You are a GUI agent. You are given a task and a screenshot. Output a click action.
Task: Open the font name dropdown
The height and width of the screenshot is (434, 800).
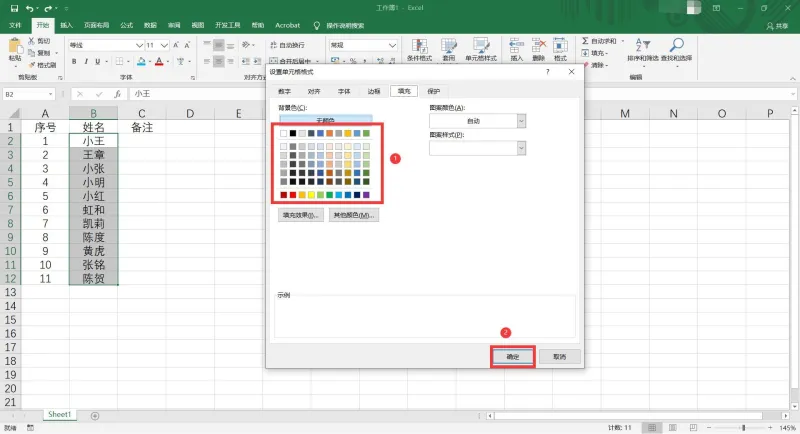pos(139,45)
